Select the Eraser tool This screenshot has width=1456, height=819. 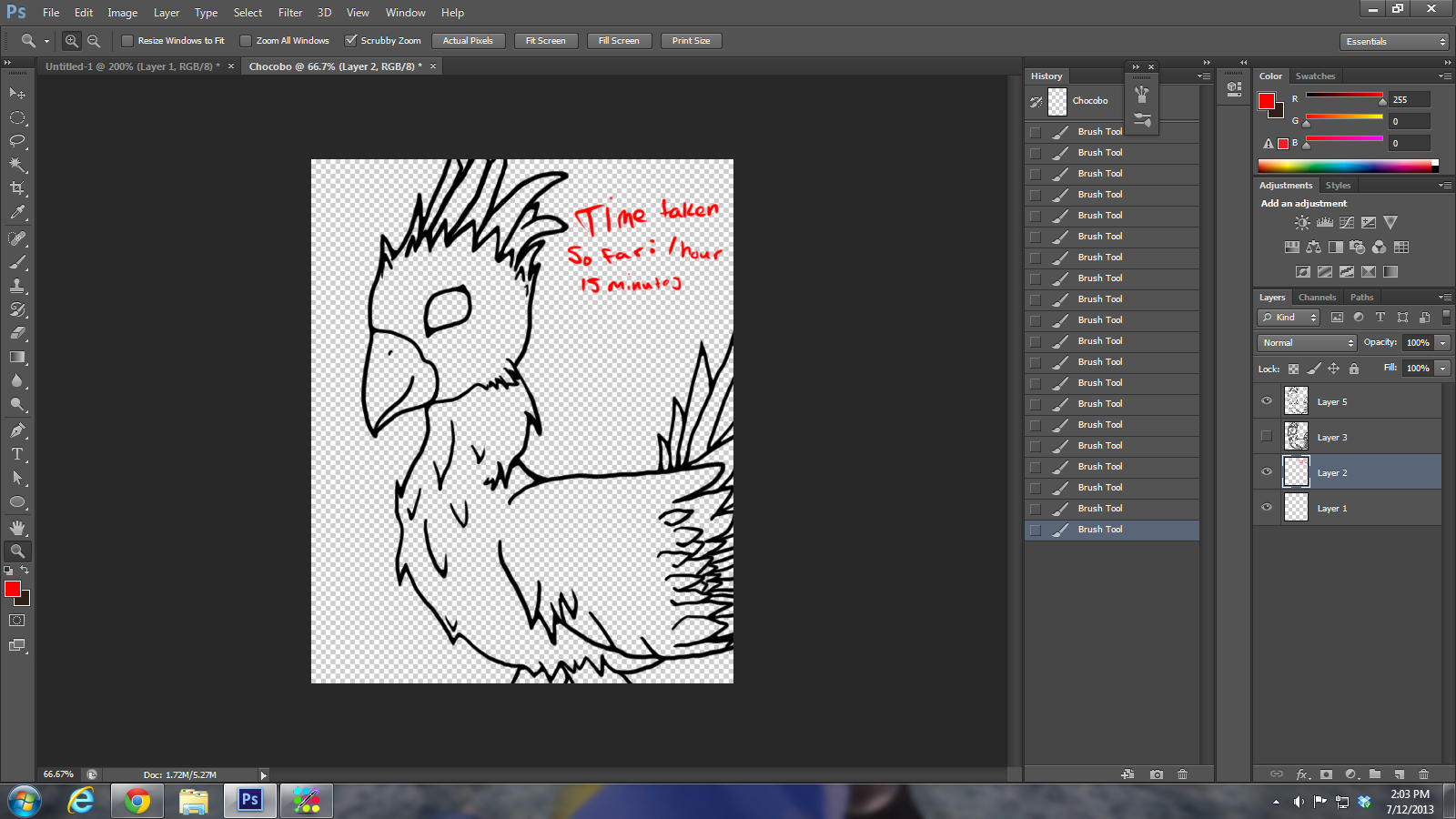click(17, 333)
